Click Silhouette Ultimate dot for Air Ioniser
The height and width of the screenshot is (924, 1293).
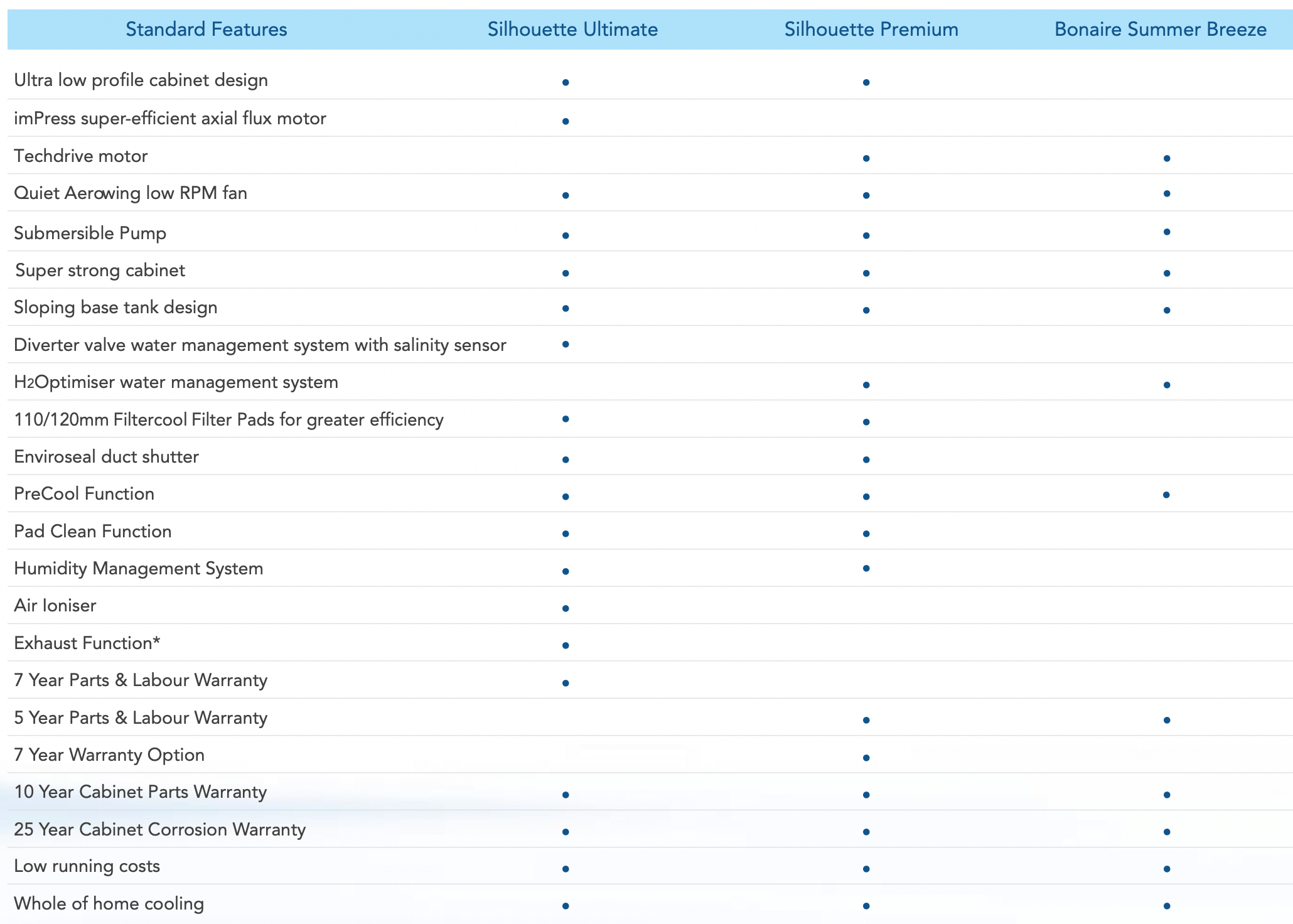[566, 608]
